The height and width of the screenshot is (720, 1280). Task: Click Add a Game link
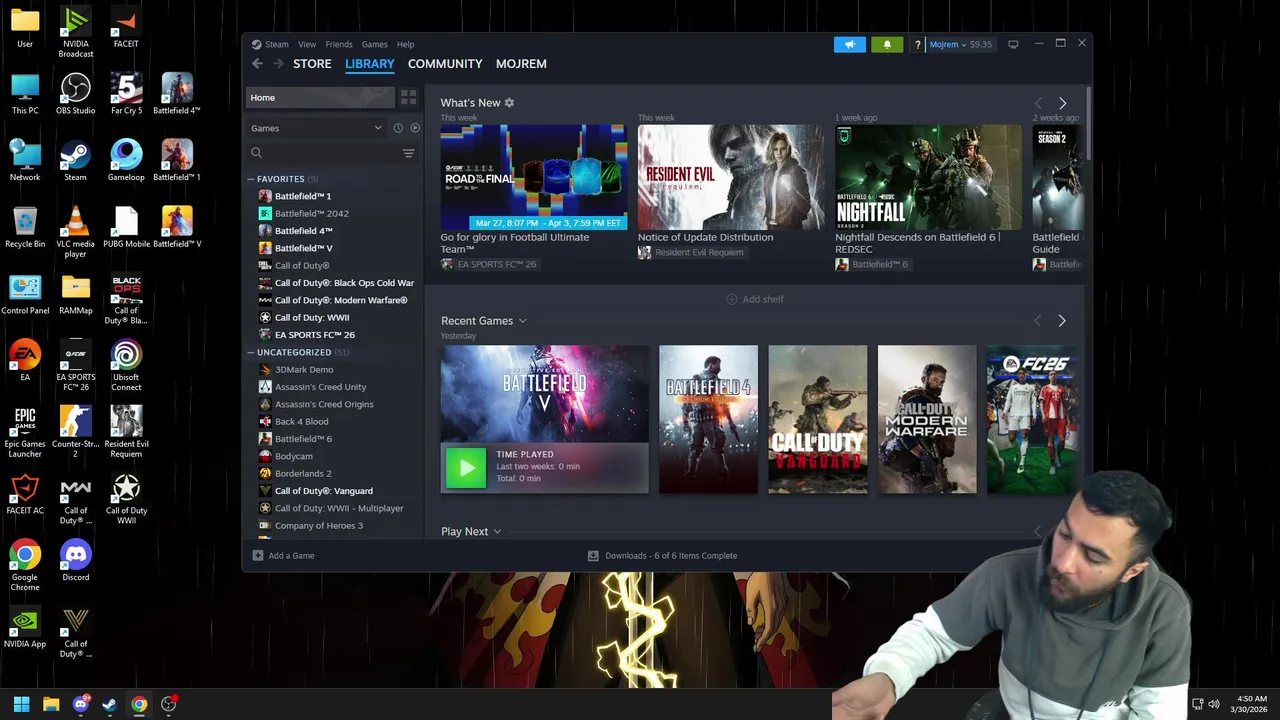[291, 555]
